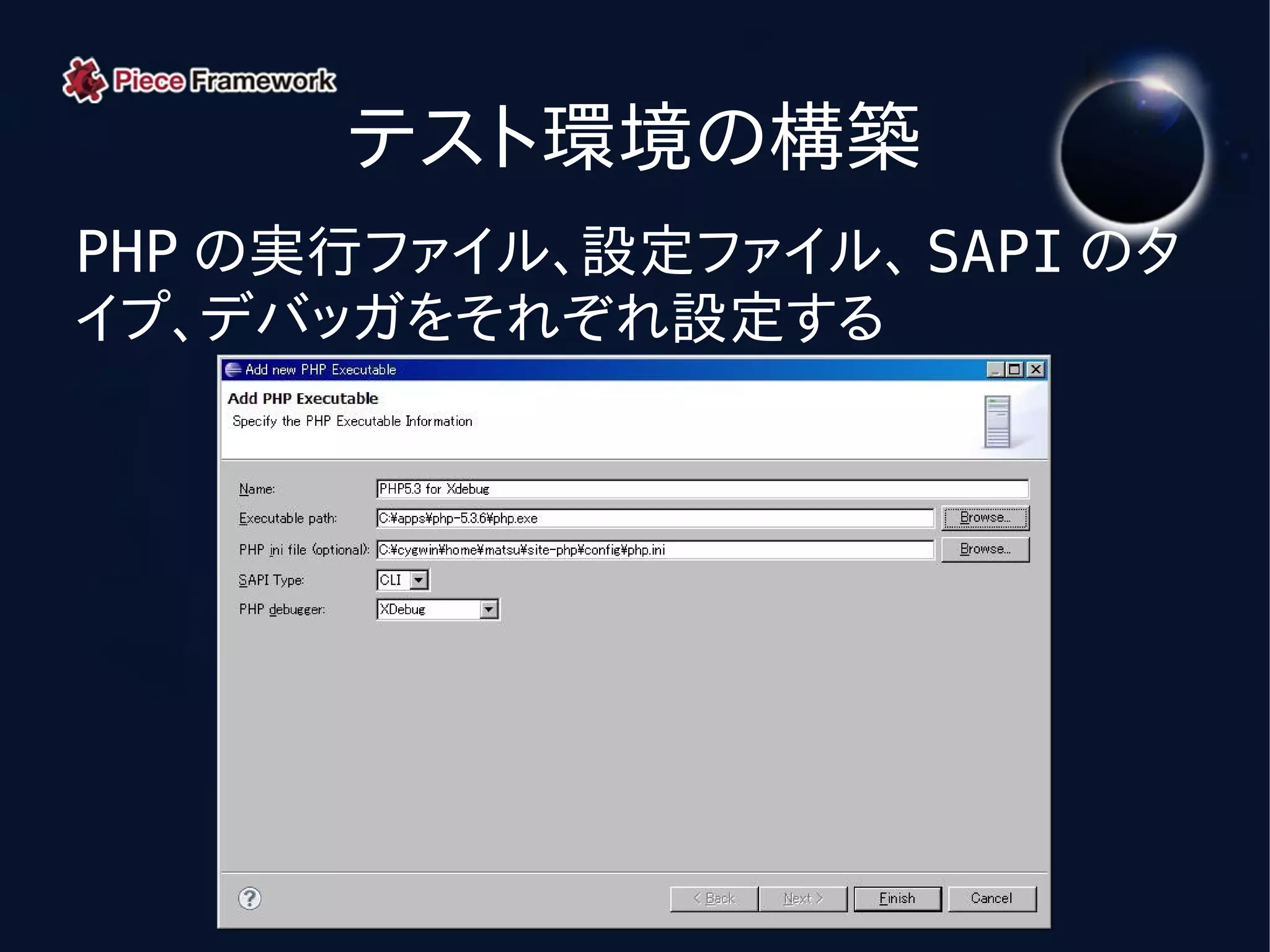Click the 'SAPI Type:' label
Image resolution: width=1270 pixels, height=952 pixels.
[271, 581]
